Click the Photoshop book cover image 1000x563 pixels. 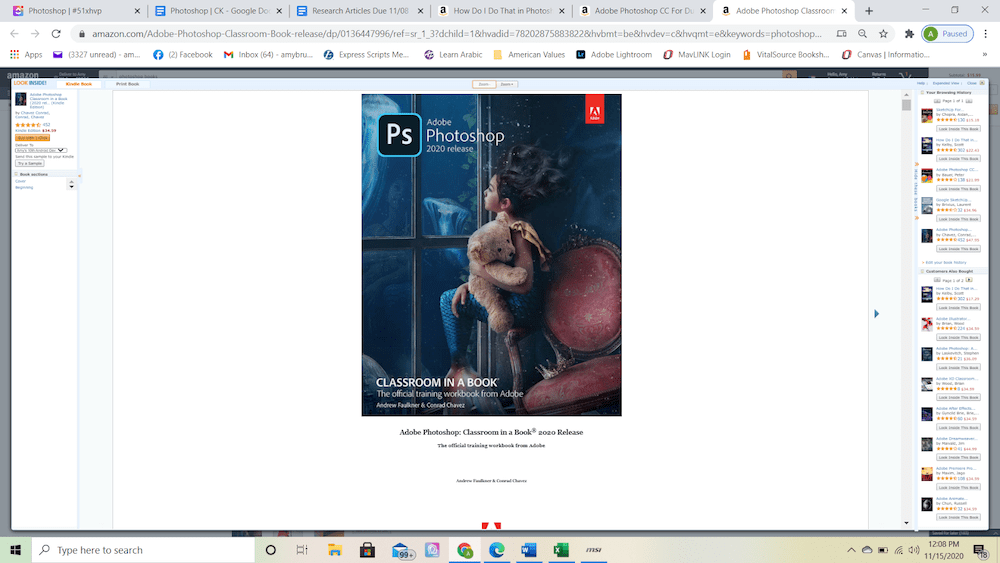pyautogui.click(x=491, y=255)
